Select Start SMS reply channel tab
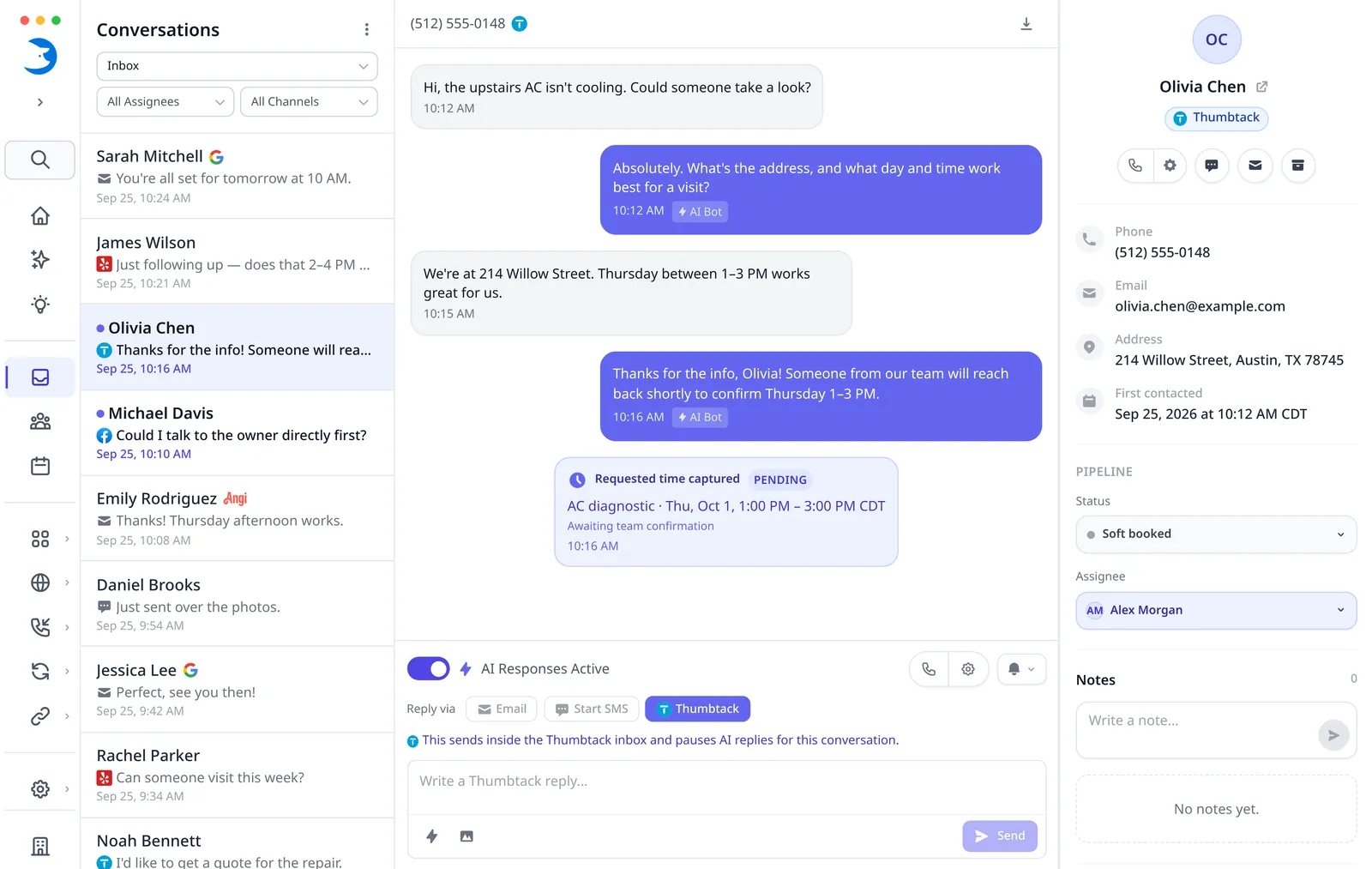 pos(592,709)
